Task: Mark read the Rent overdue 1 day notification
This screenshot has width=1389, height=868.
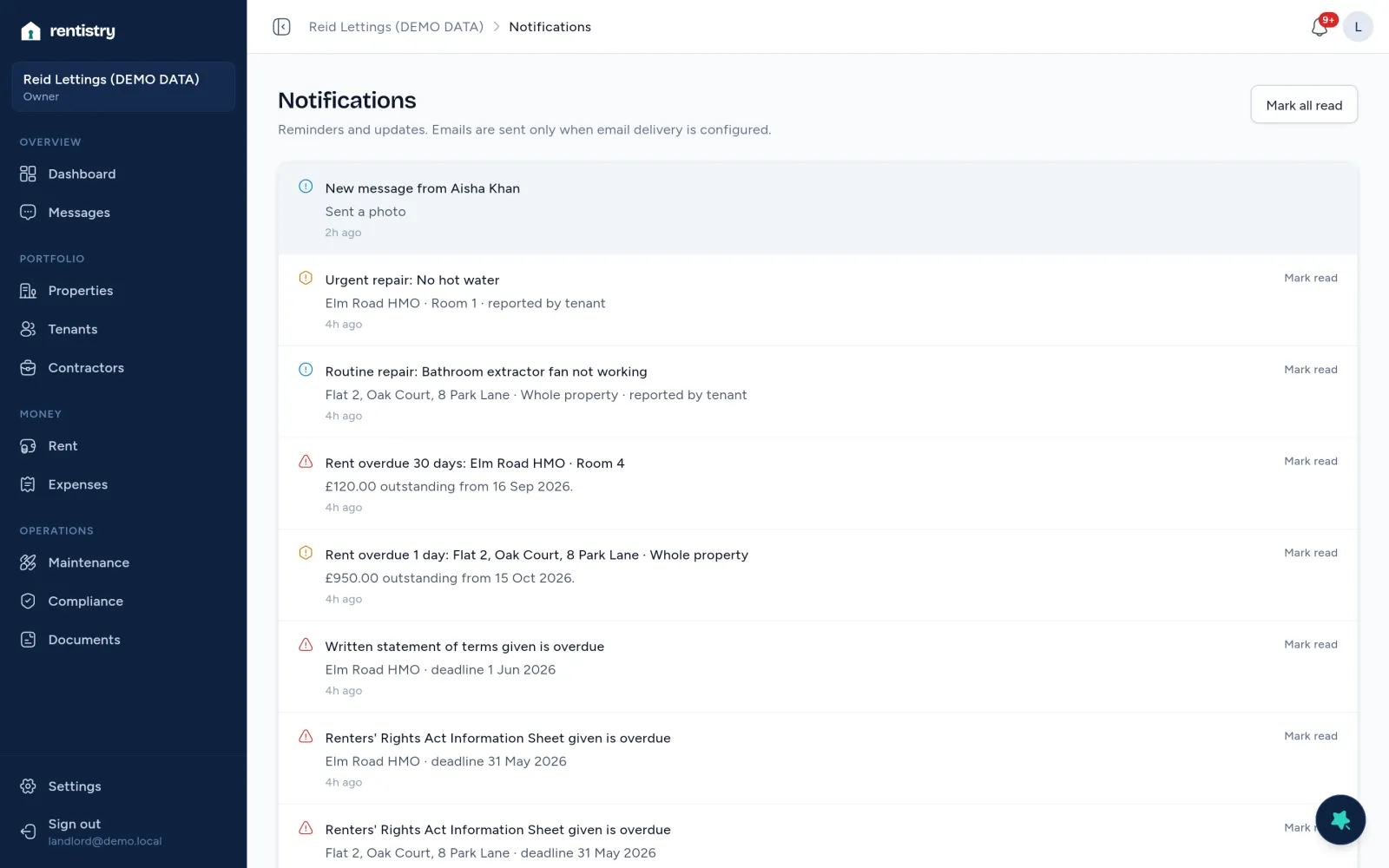Action: [x=1311, y=553]
